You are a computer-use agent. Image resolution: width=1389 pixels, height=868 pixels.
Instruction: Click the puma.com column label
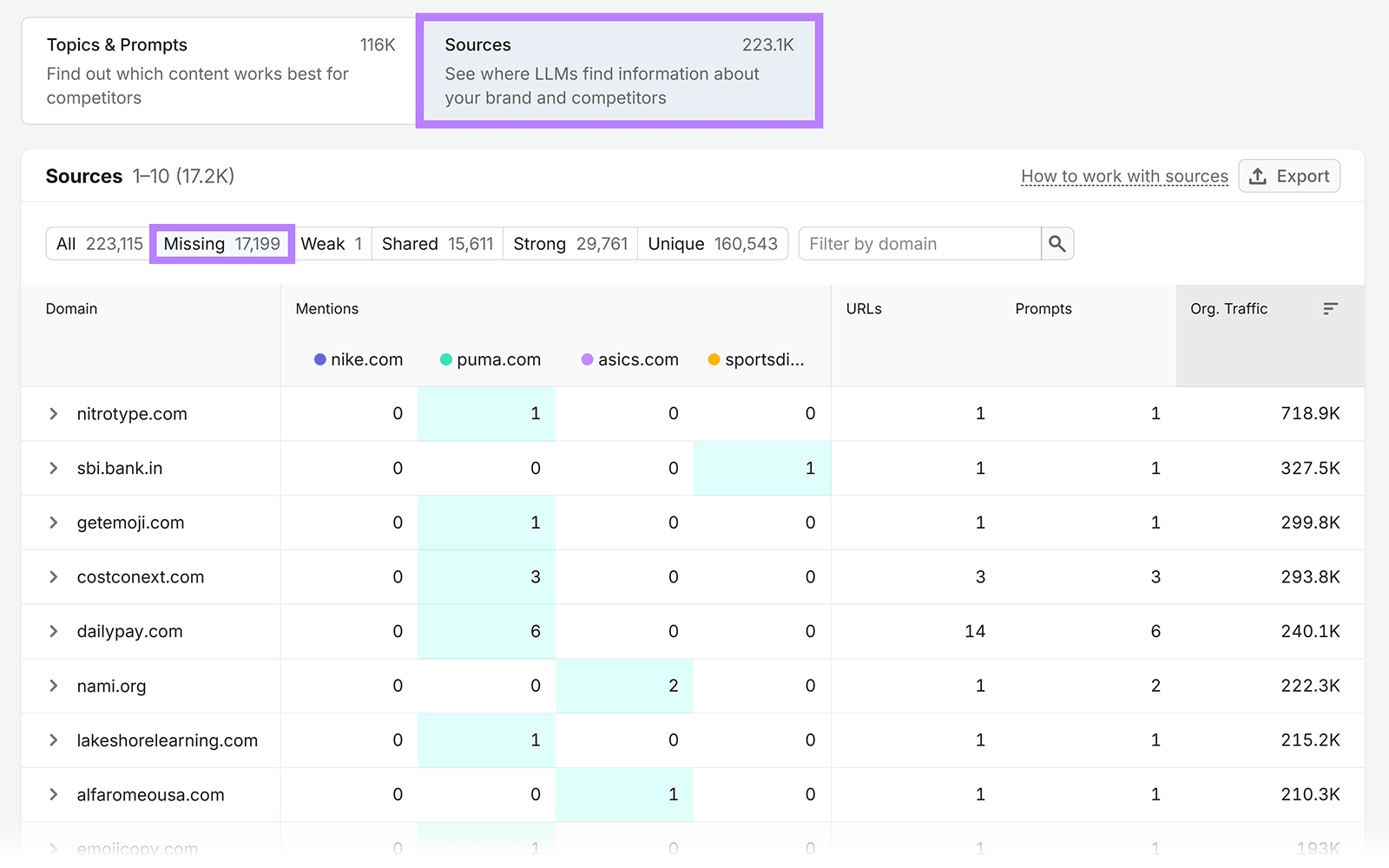[x=499, y=359]
